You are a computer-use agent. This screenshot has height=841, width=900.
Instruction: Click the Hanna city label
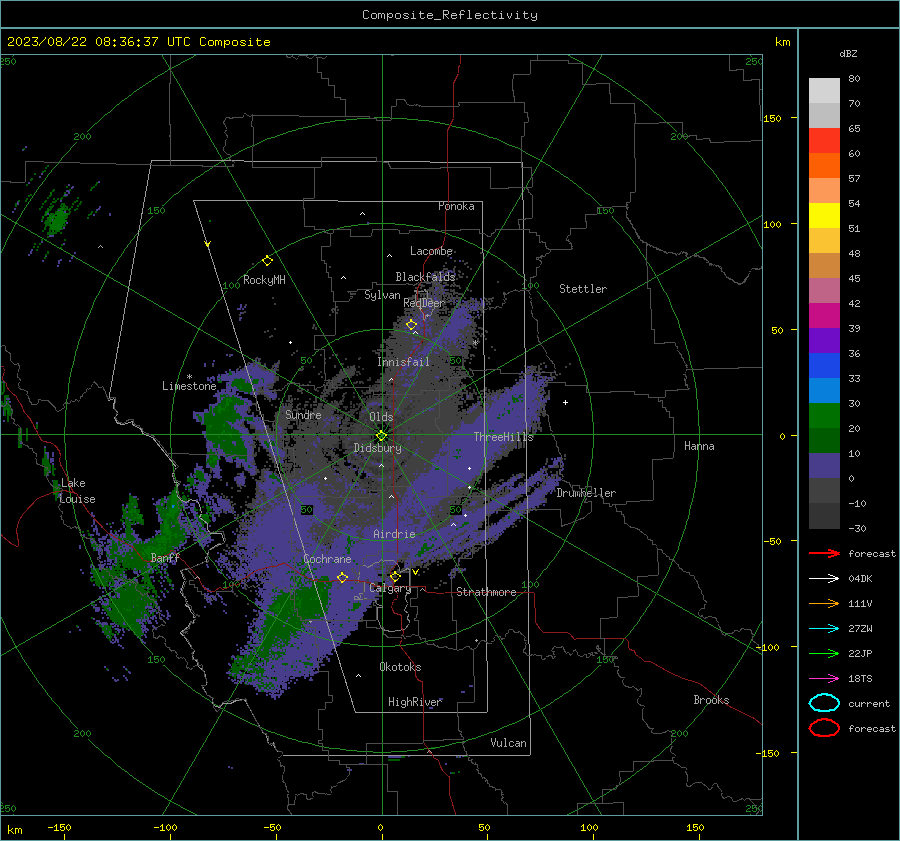699,446
